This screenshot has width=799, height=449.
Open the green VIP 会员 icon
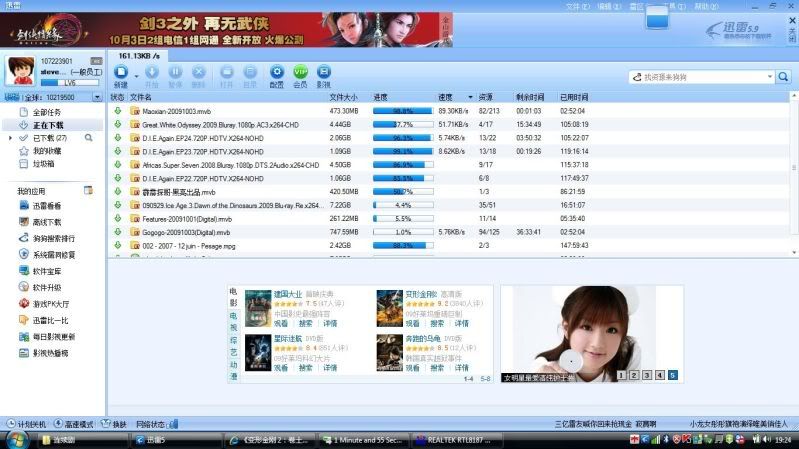click(300, 72)
